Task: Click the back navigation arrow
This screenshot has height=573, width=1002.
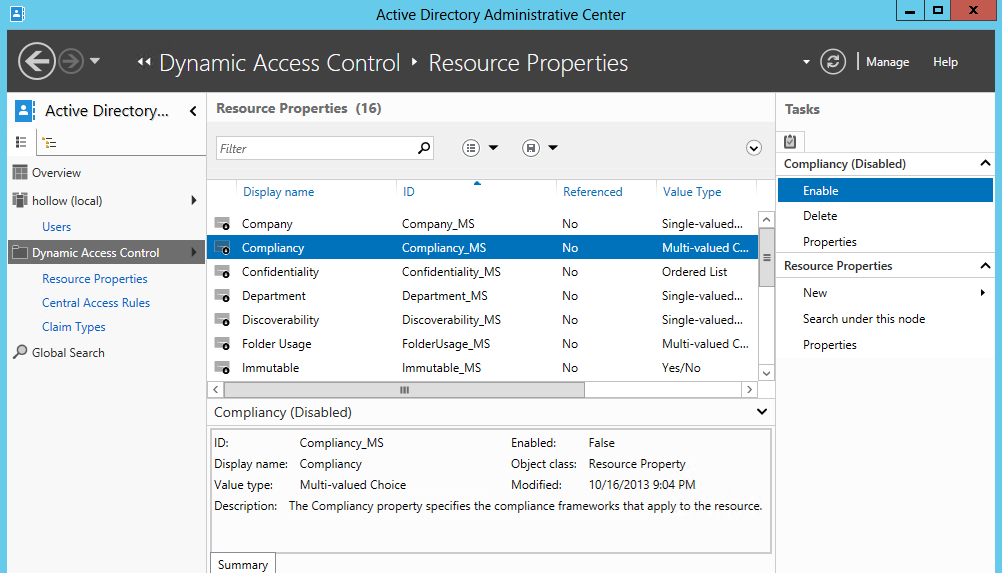Action: point(37,62)
